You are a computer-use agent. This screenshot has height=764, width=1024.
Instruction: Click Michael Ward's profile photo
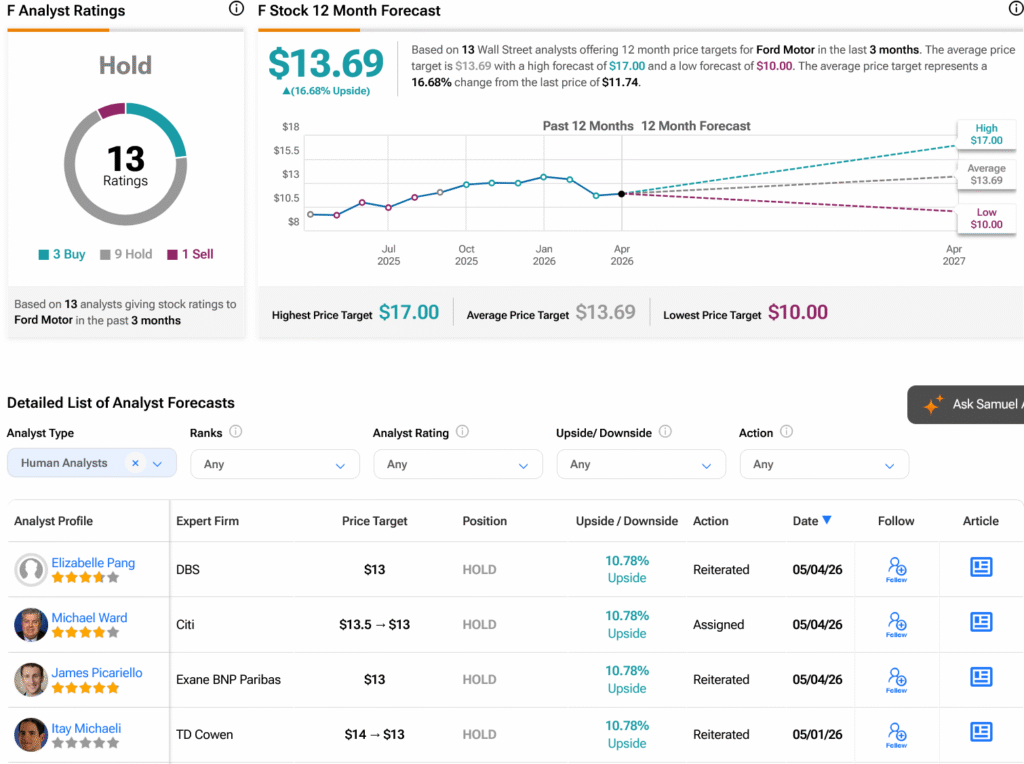click(31, 625)
